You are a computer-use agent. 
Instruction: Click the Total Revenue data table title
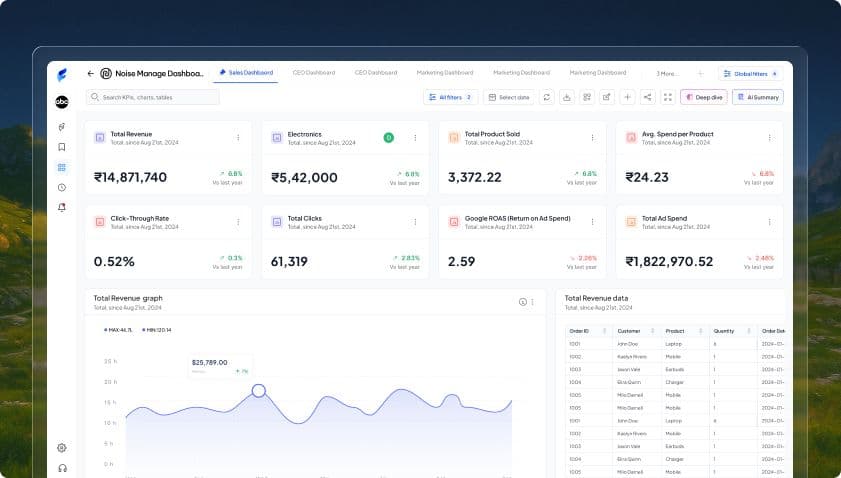click(x=596, y=298)
